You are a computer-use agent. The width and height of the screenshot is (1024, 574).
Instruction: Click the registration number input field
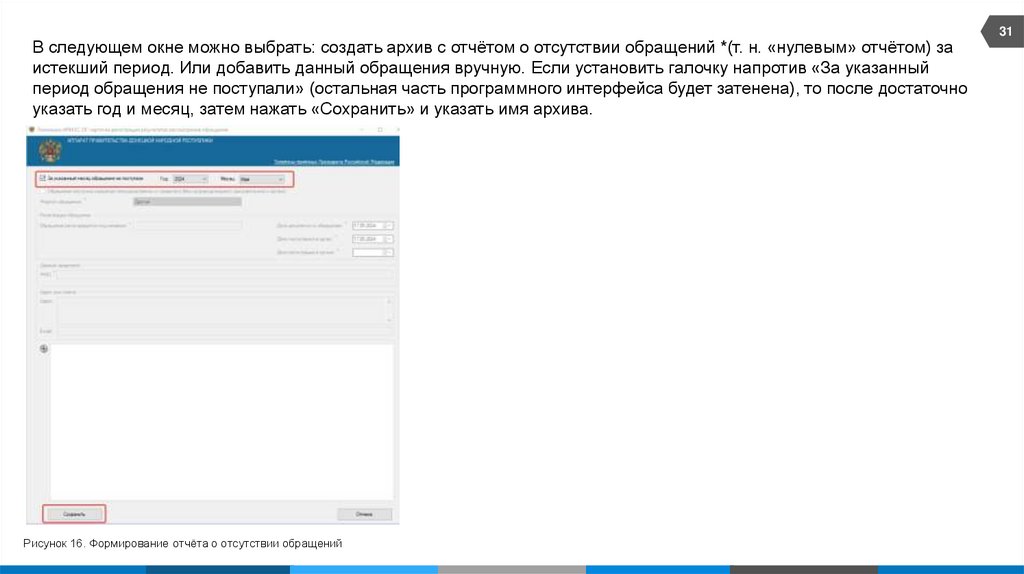tap(189, 225)
